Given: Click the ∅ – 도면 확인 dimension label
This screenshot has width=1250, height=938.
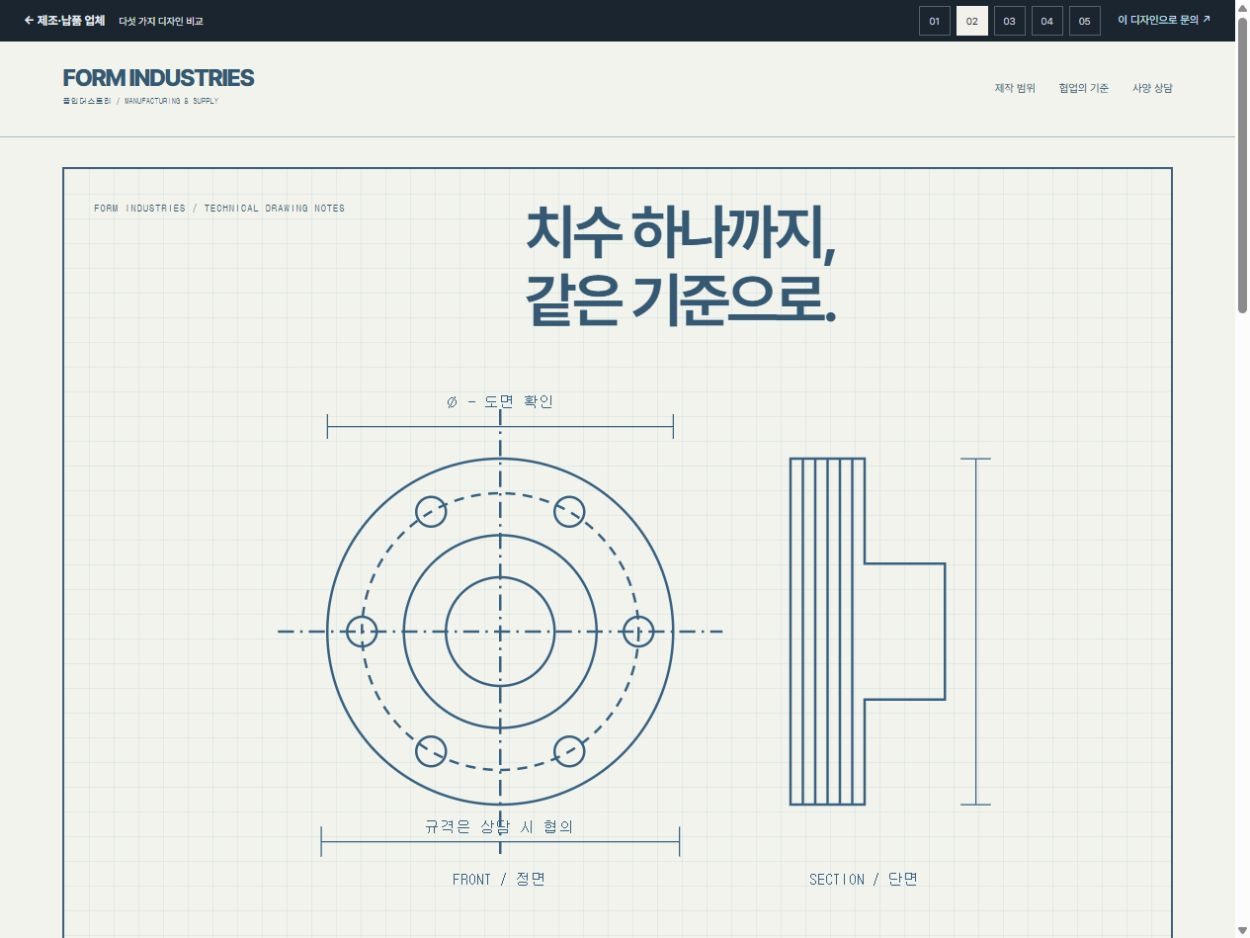Looking at the screenshot, I should [x=500, y=402].
